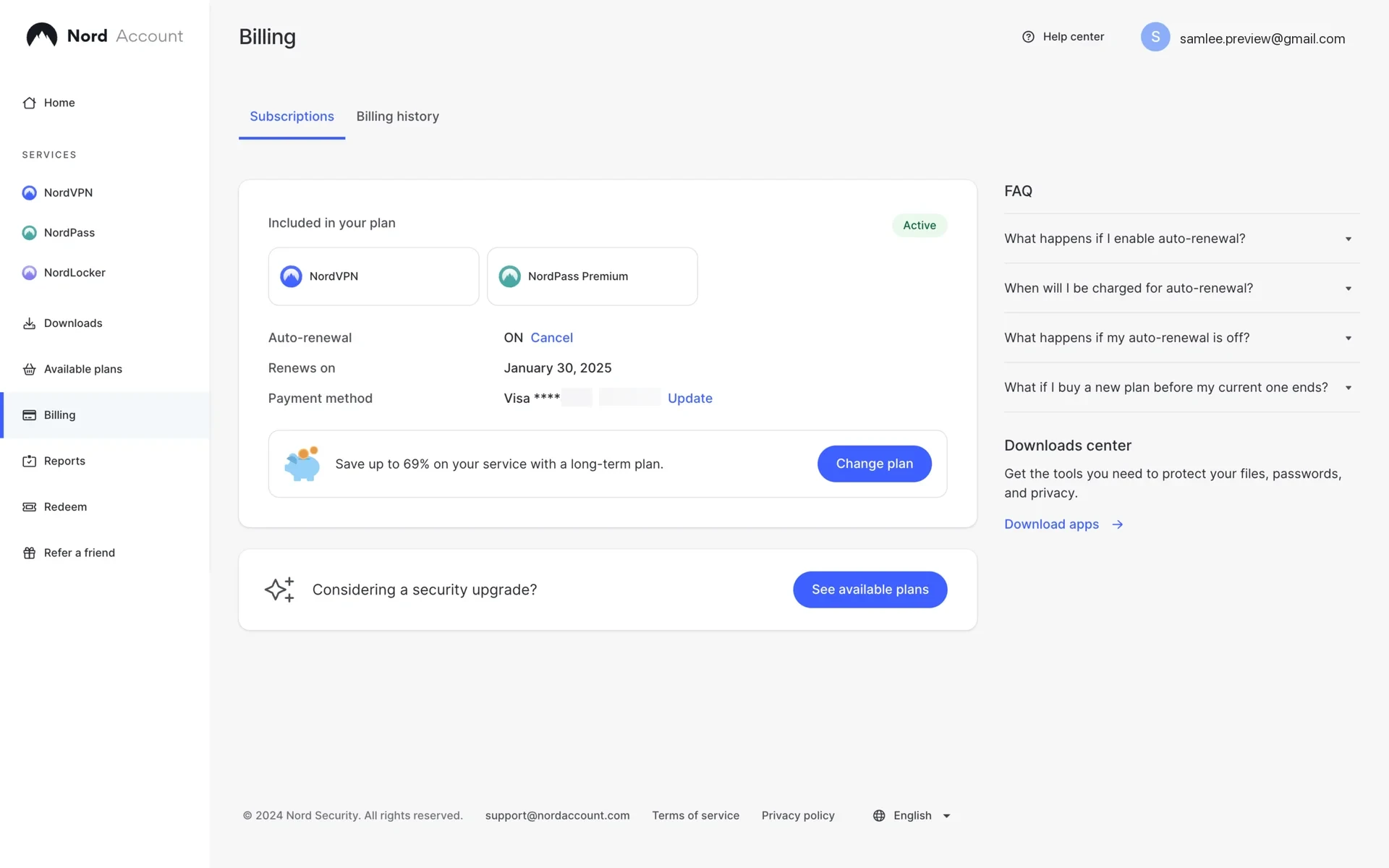This screenshot has height=868, width=1389.
Task: Click the NordPass Premium logo in plan card
Action: 509,276
